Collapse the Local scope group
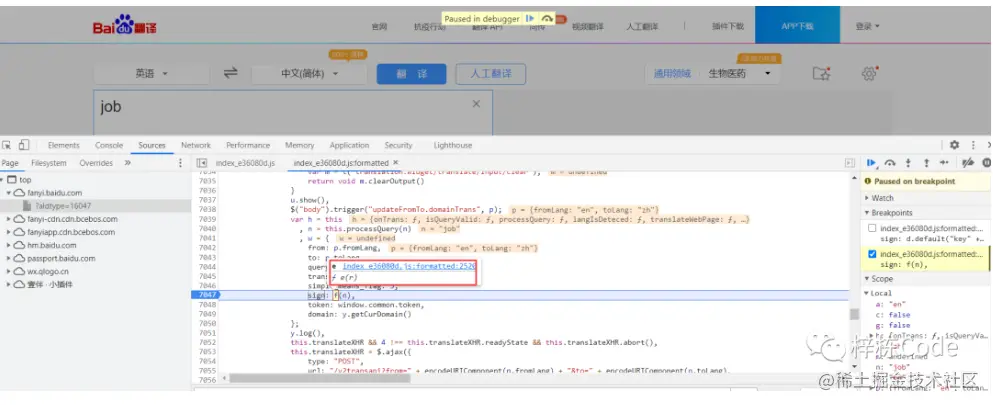 pyautogui.click(x=866, y=293)
